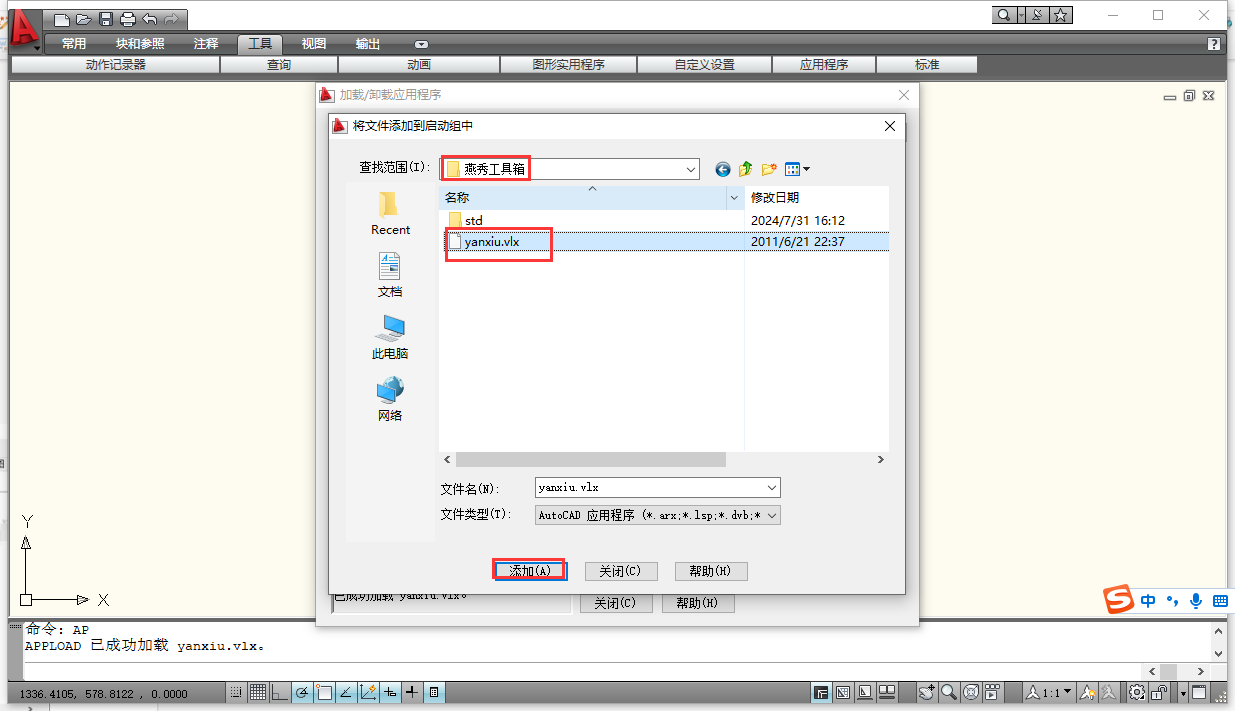This screenshot has width=1235, height=711.
Task: Toggle ortho mode in status bar
Action: 279,692
